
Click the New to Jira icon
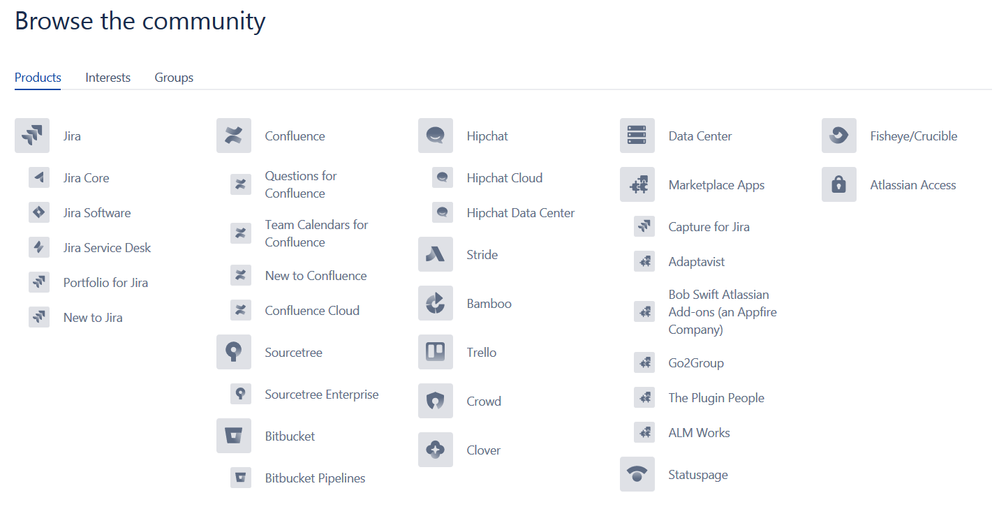click(39, 317)
